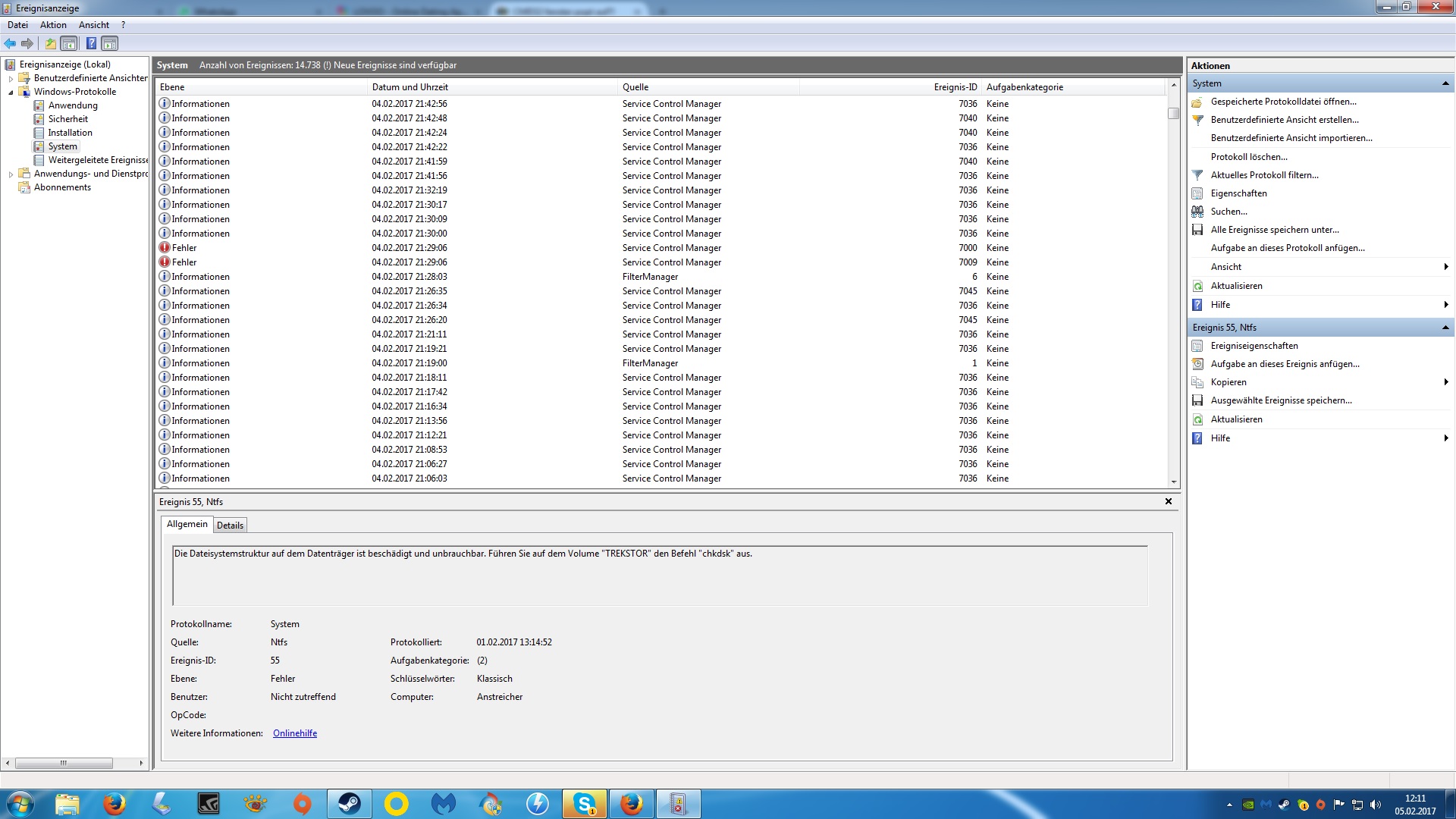Viewport: 1456px width, 819px height.
Task: Open the Aktion menu
Action: point(53,25)
